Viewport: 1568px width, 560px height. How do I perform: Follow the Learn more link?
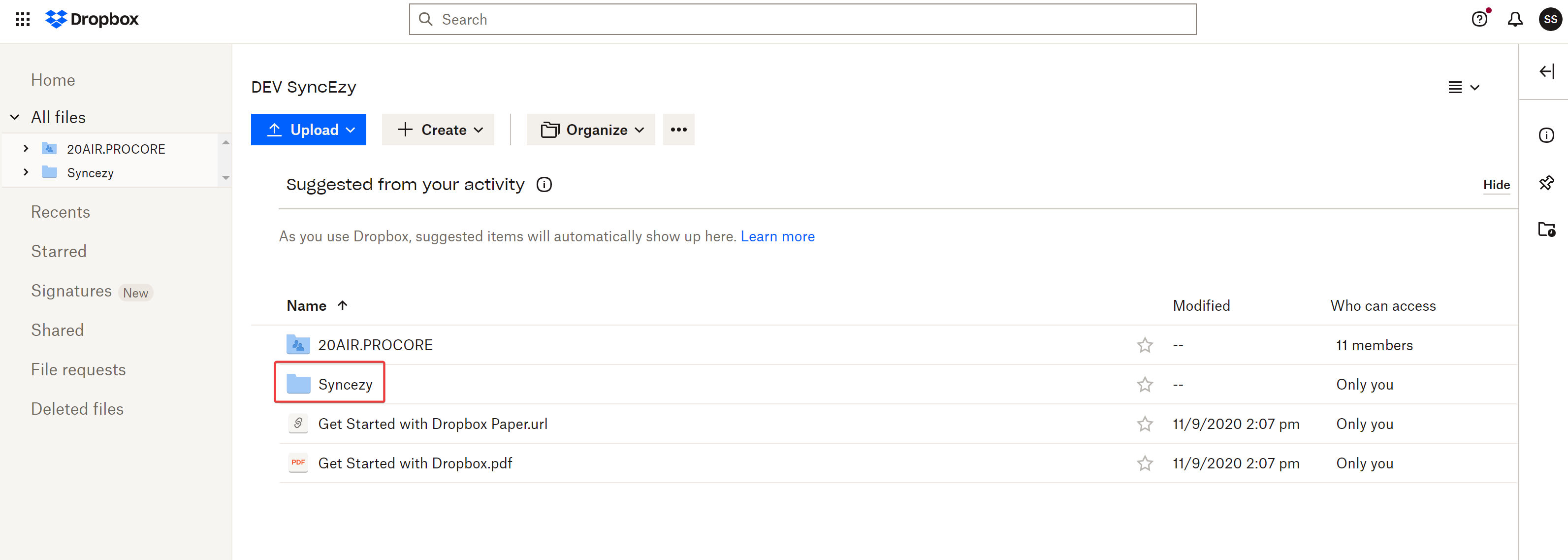click(x=777, y=236)
